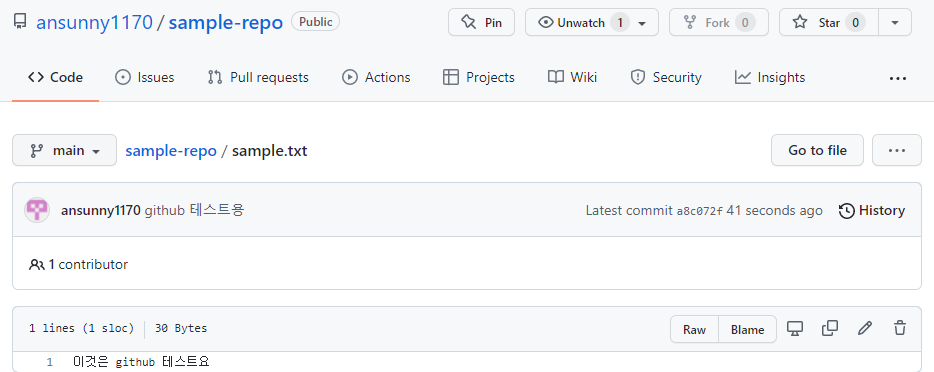Screen dimensions: 934x372
Task: Expand the Star lists dropdown arrow
Action: tap(895, 23)
